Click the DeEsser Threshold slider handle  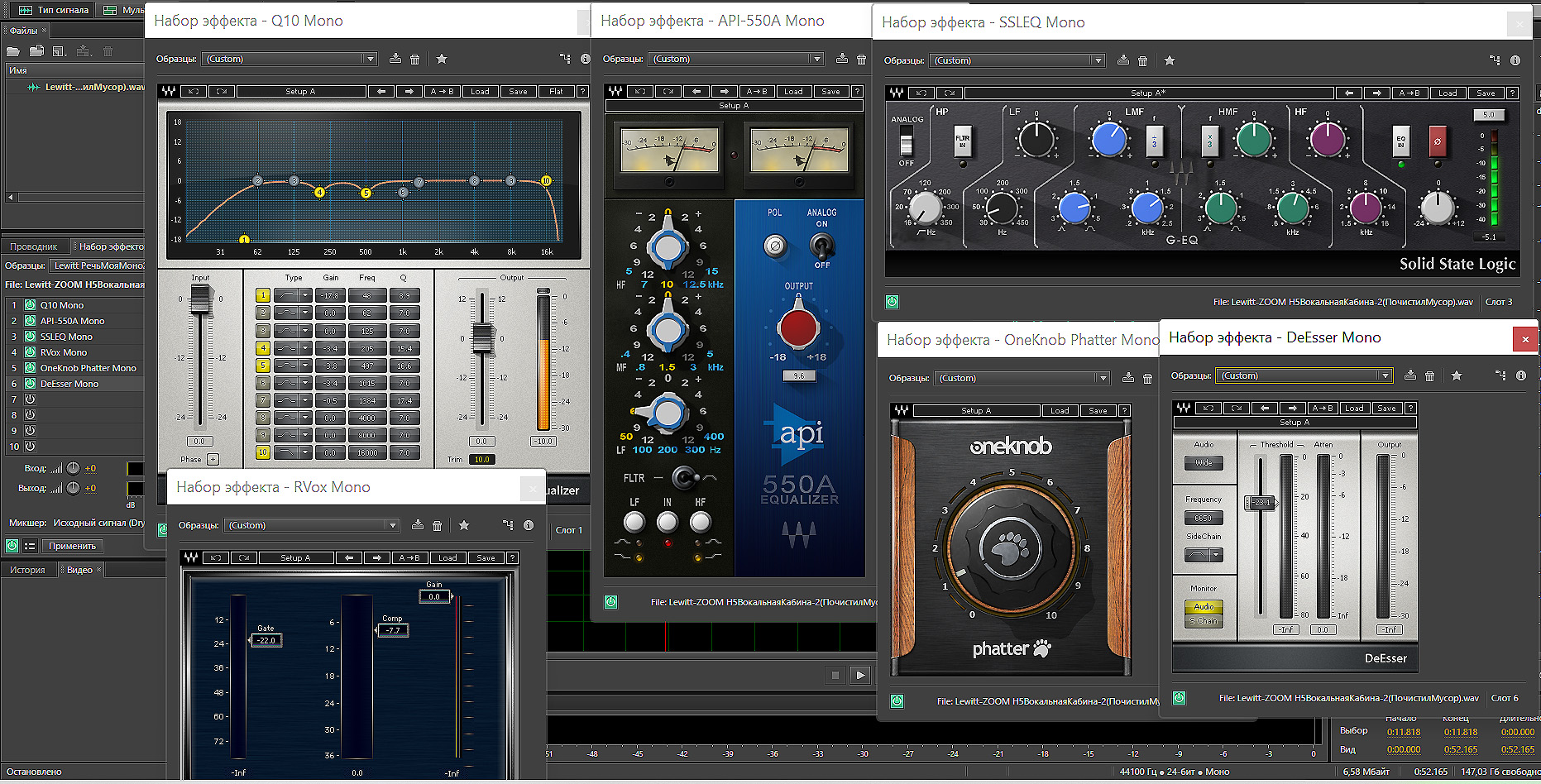(x=1260, y=502)
